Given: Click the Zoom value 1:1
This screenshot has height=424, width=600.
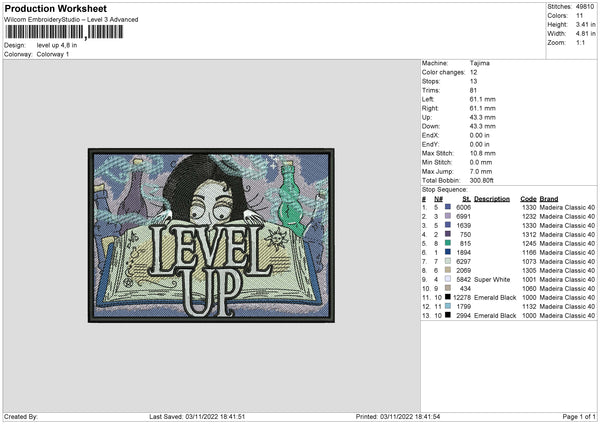Looking at the screenshot, I should click(x=580, y=42).
